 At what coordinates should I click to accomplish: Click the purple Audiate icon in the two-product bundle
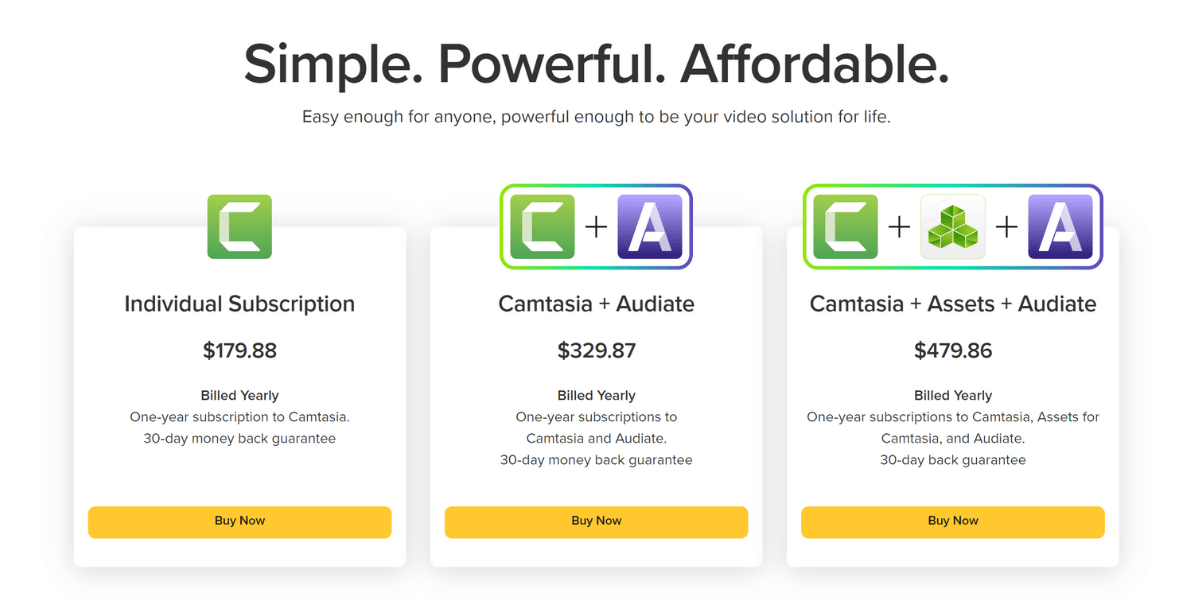650,227
